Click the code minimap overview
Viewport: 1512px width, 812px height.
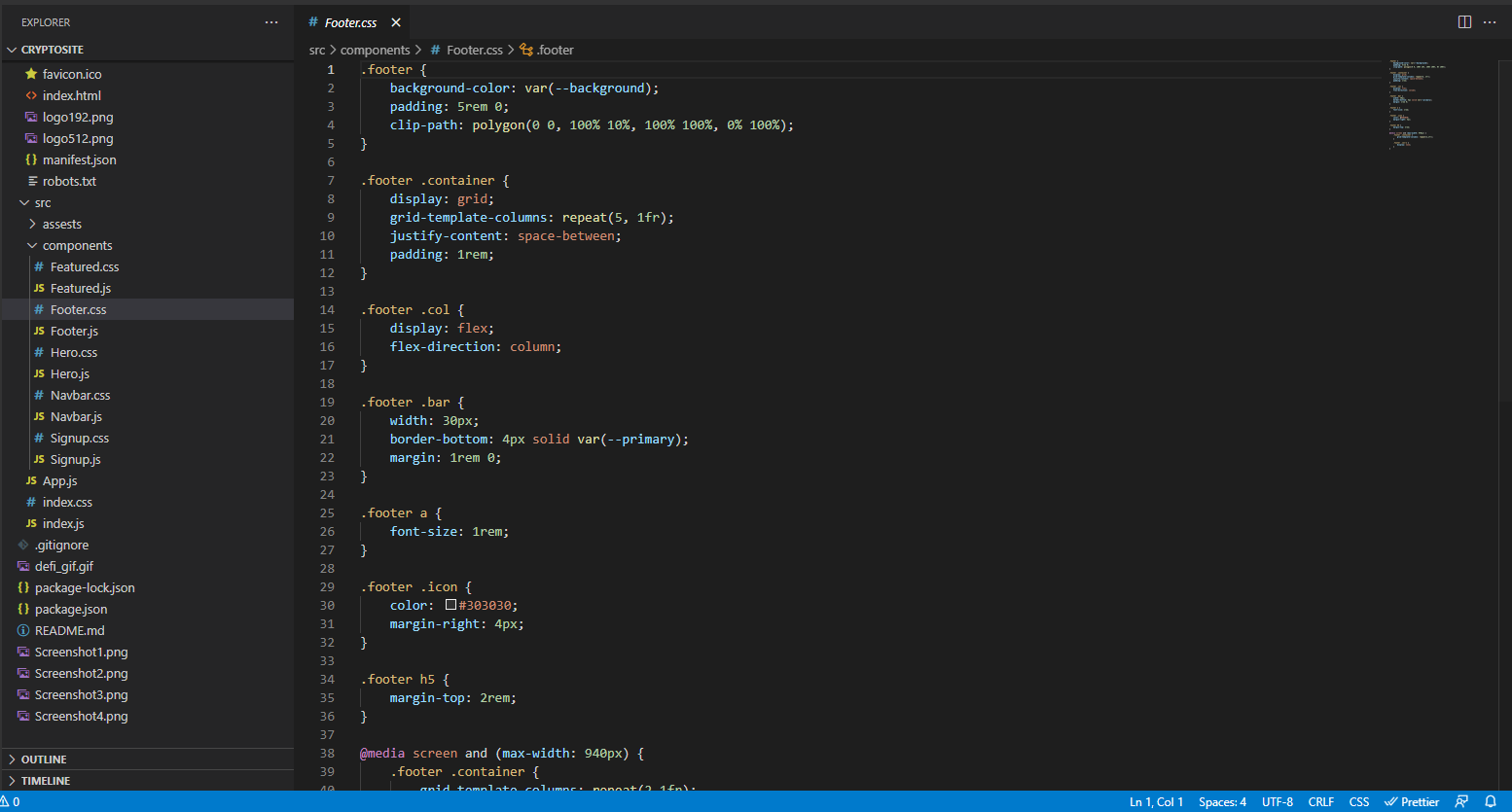(x=1419, y=105)
